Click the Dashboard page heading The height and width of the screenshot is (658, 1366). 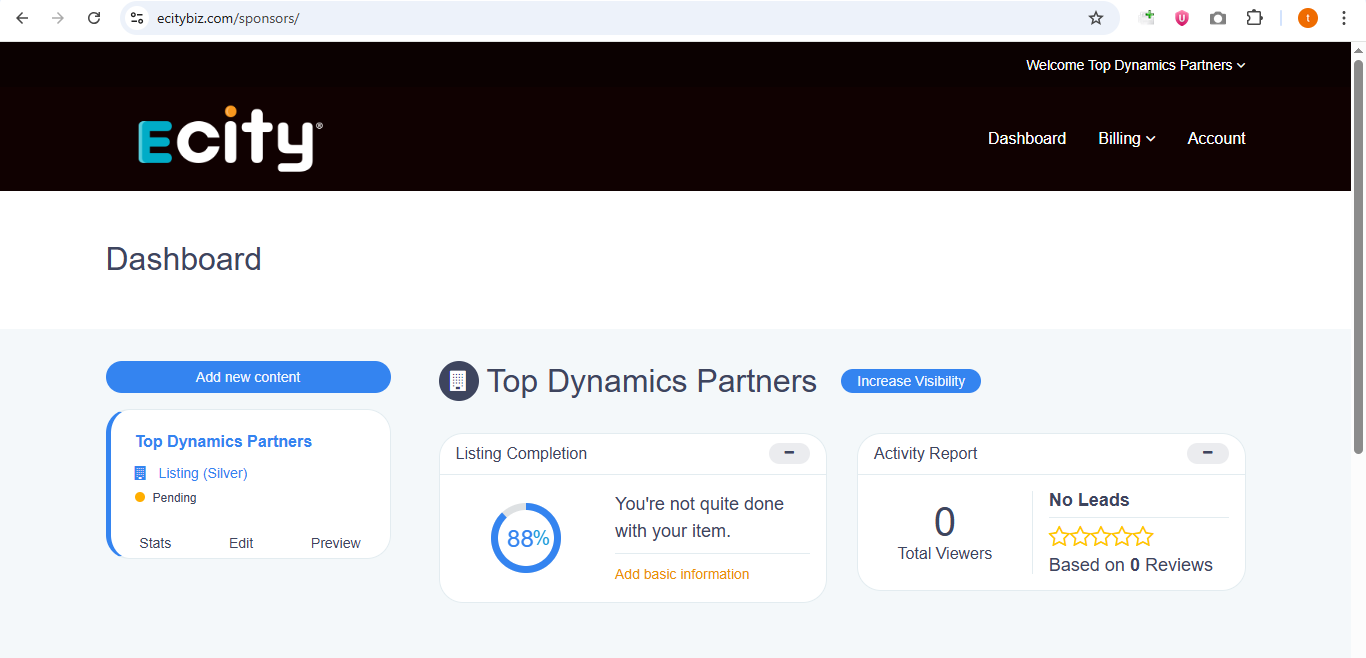[184, 259]
